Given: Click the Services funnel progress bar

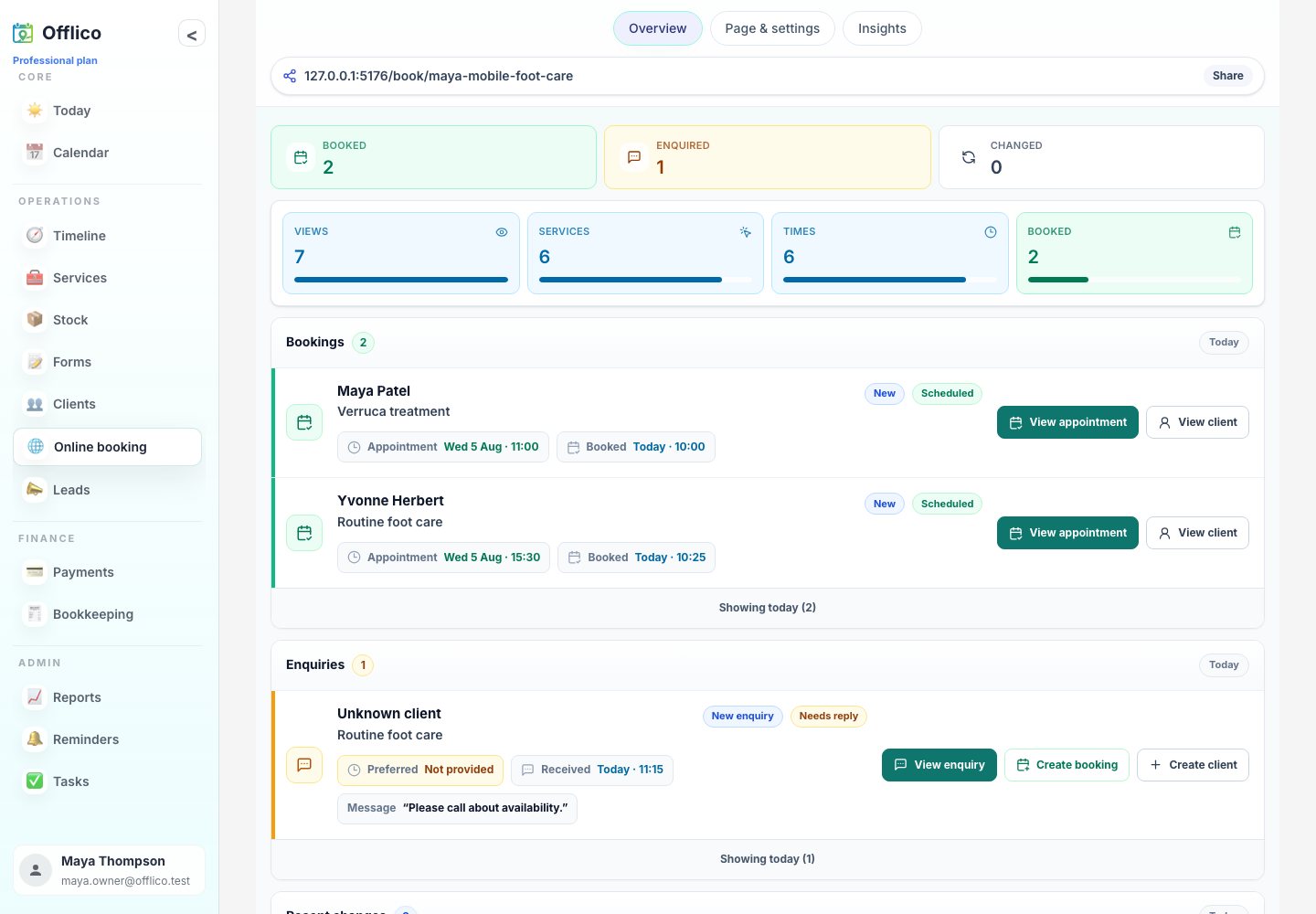Looking at the screenshot, I should pos(645,280).
